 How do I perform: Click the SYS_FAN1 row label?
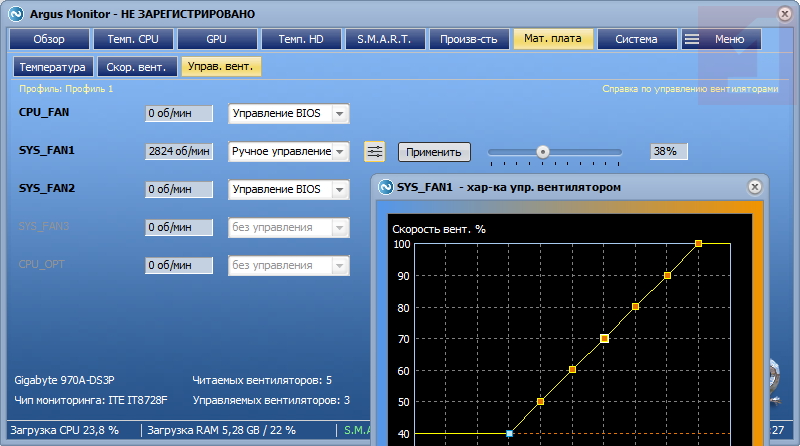tap(47, 151)
